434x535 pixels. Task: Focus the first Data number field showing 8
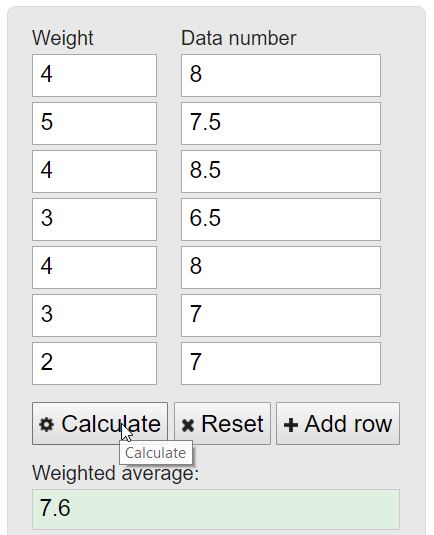(x=281, y=75)
